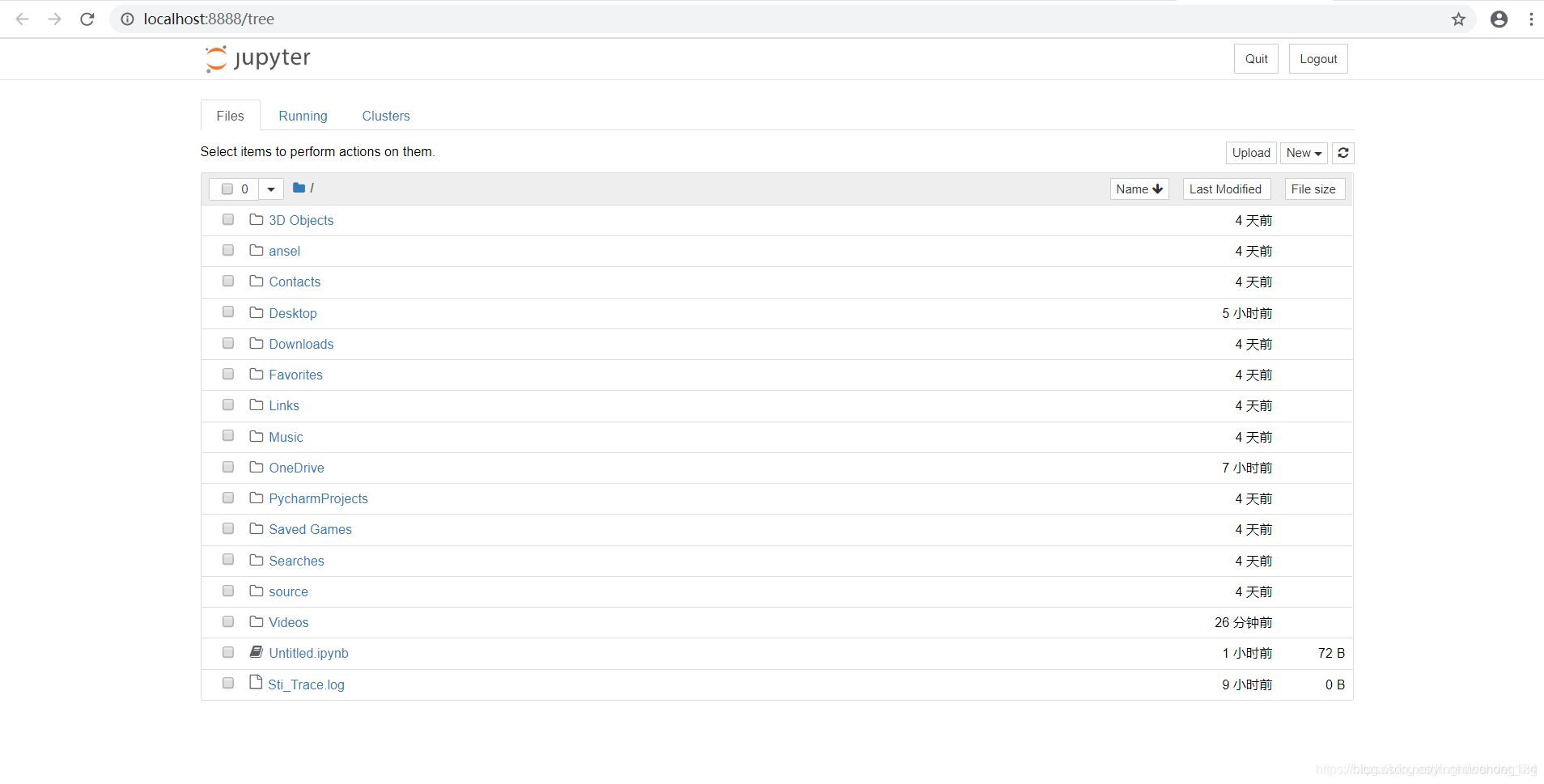Open the Favorites folder
Viewport: 1544px width, 784px height.
(x=295, y=375)
